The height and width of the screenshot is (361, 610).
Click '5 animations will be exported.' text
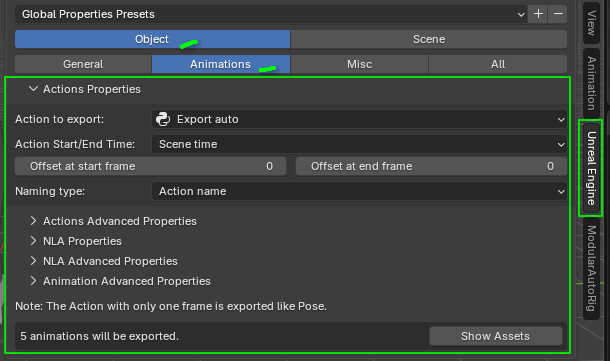tap(100, 336)
